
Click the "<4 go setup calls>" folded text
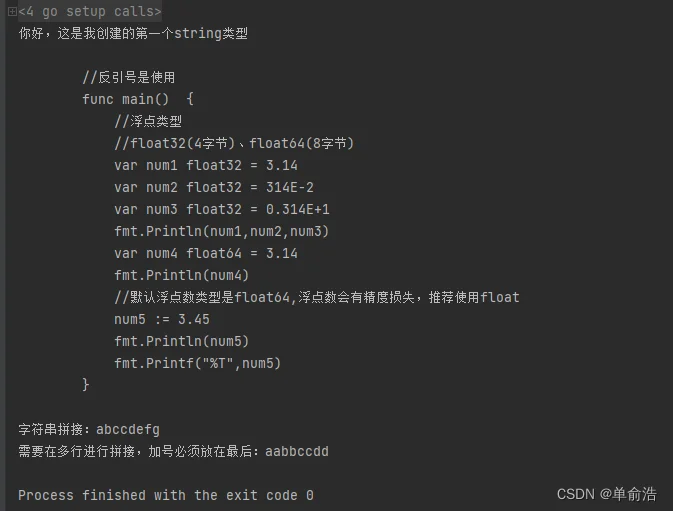89,11
